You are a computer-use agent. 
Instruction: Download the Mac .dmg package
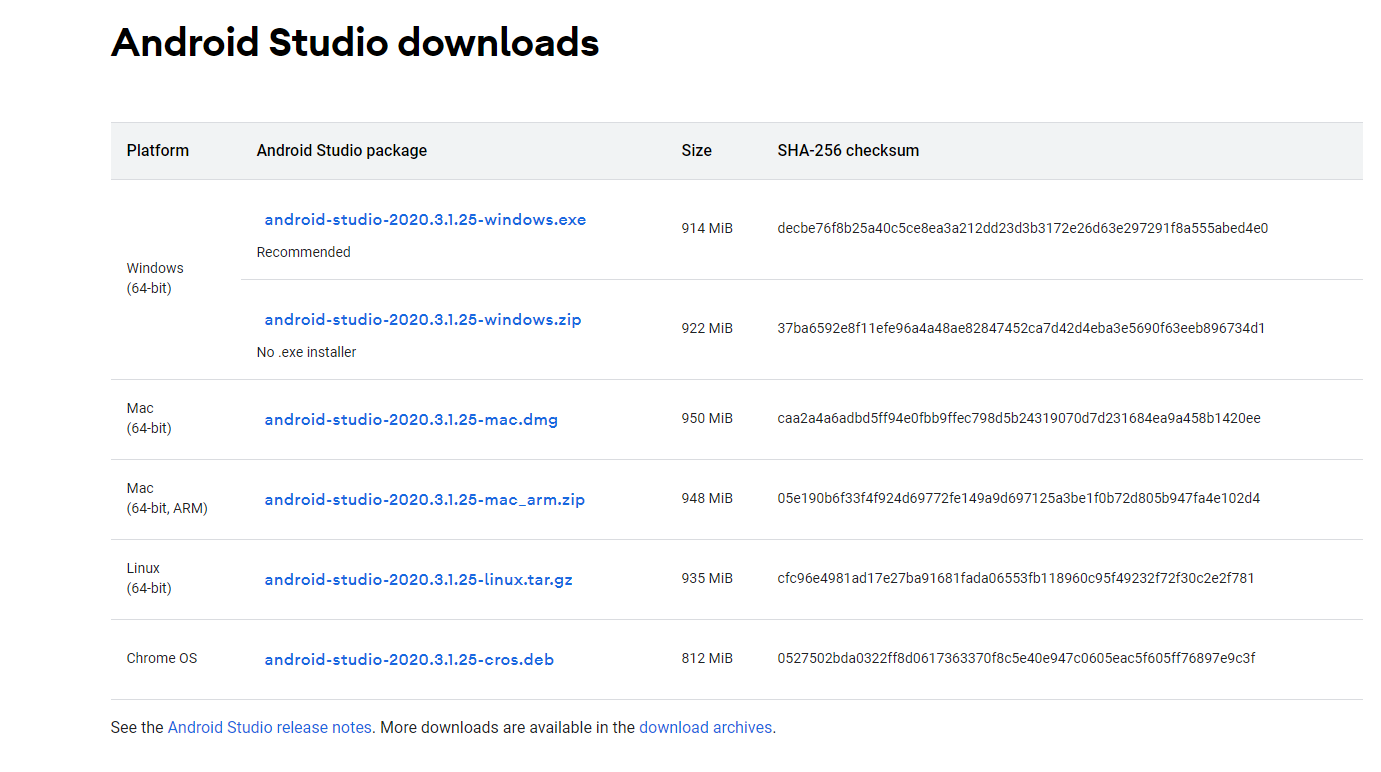click(x=410, y=419)
